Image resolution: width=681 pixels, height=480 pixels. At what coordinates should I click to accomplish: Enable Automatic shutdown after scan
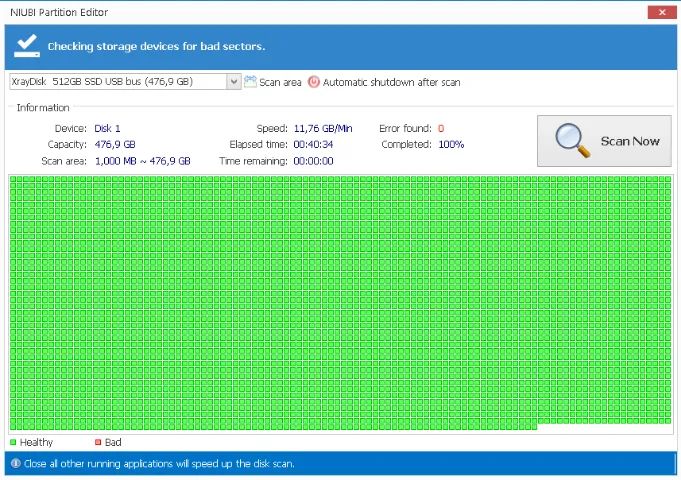(391, 82)
